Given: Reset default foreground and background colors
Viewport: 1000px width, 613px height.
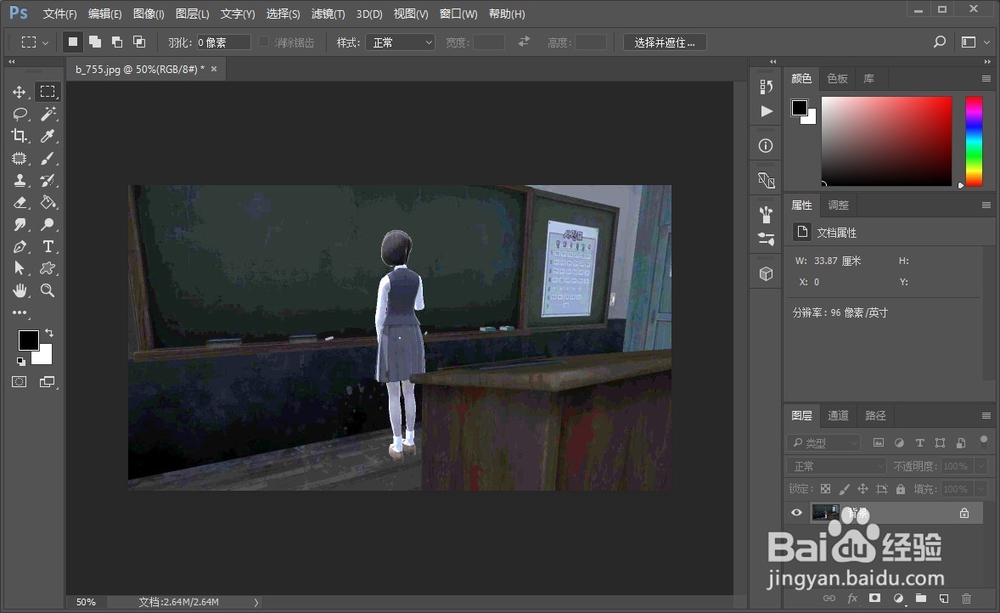Looking at the screenshot, I should (21, 362).
